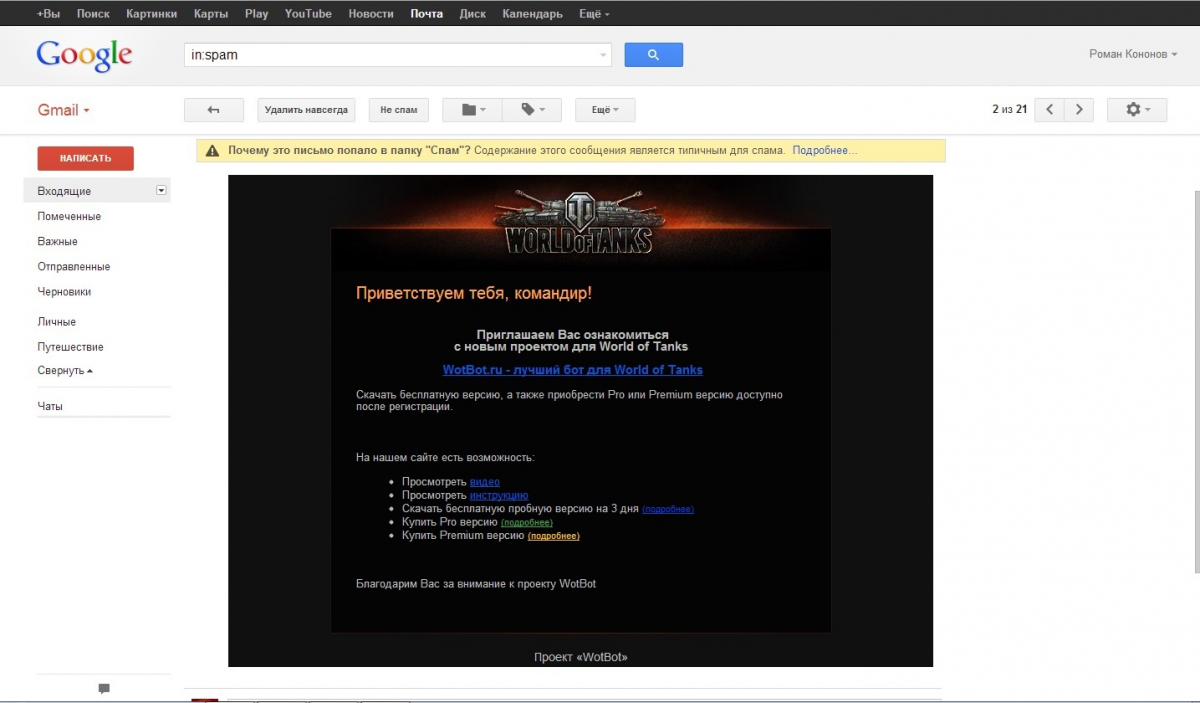Open the settings gear menu

(1137, 110)
